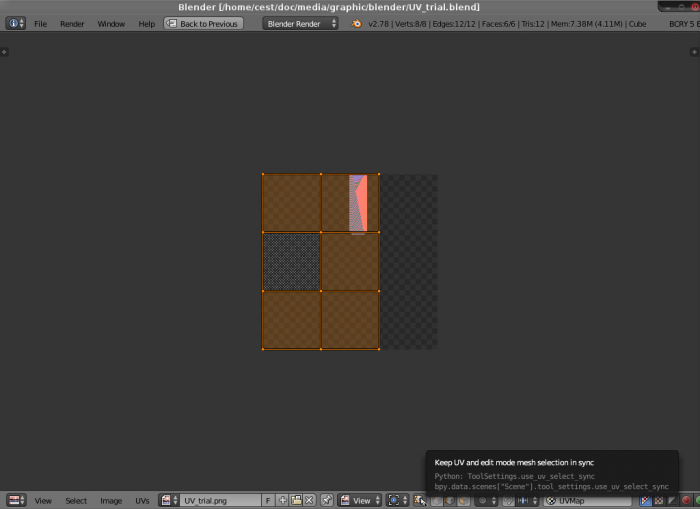Click the Back to Previous button
The image size is (700, 509).
pos(203,23)
